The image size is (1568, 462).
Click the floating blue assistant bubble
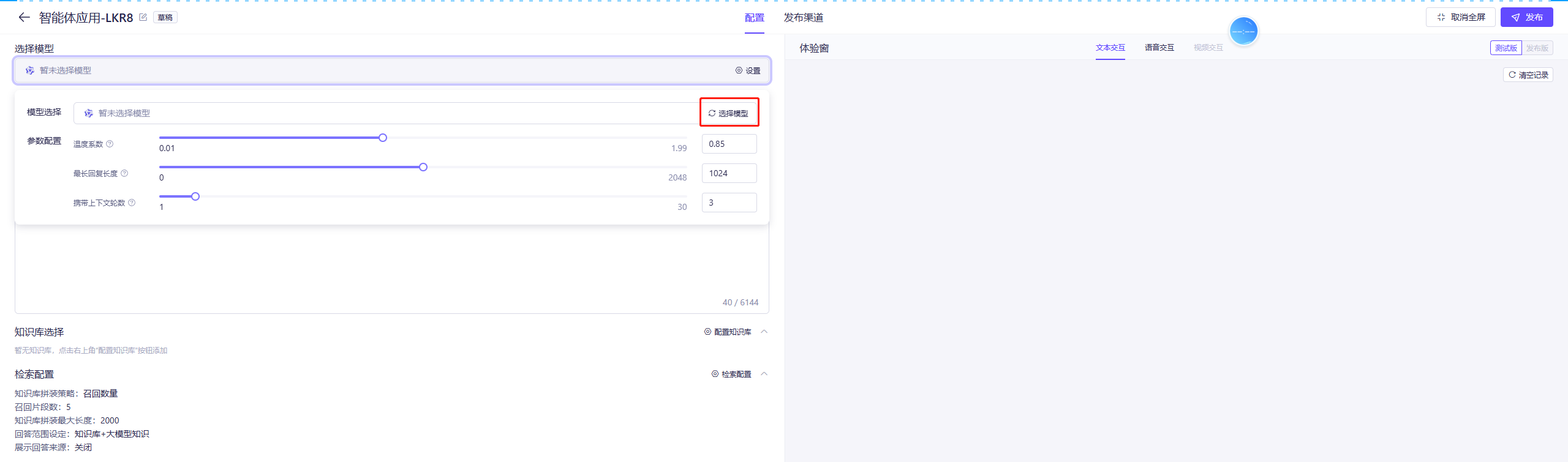coord(1243,31)
